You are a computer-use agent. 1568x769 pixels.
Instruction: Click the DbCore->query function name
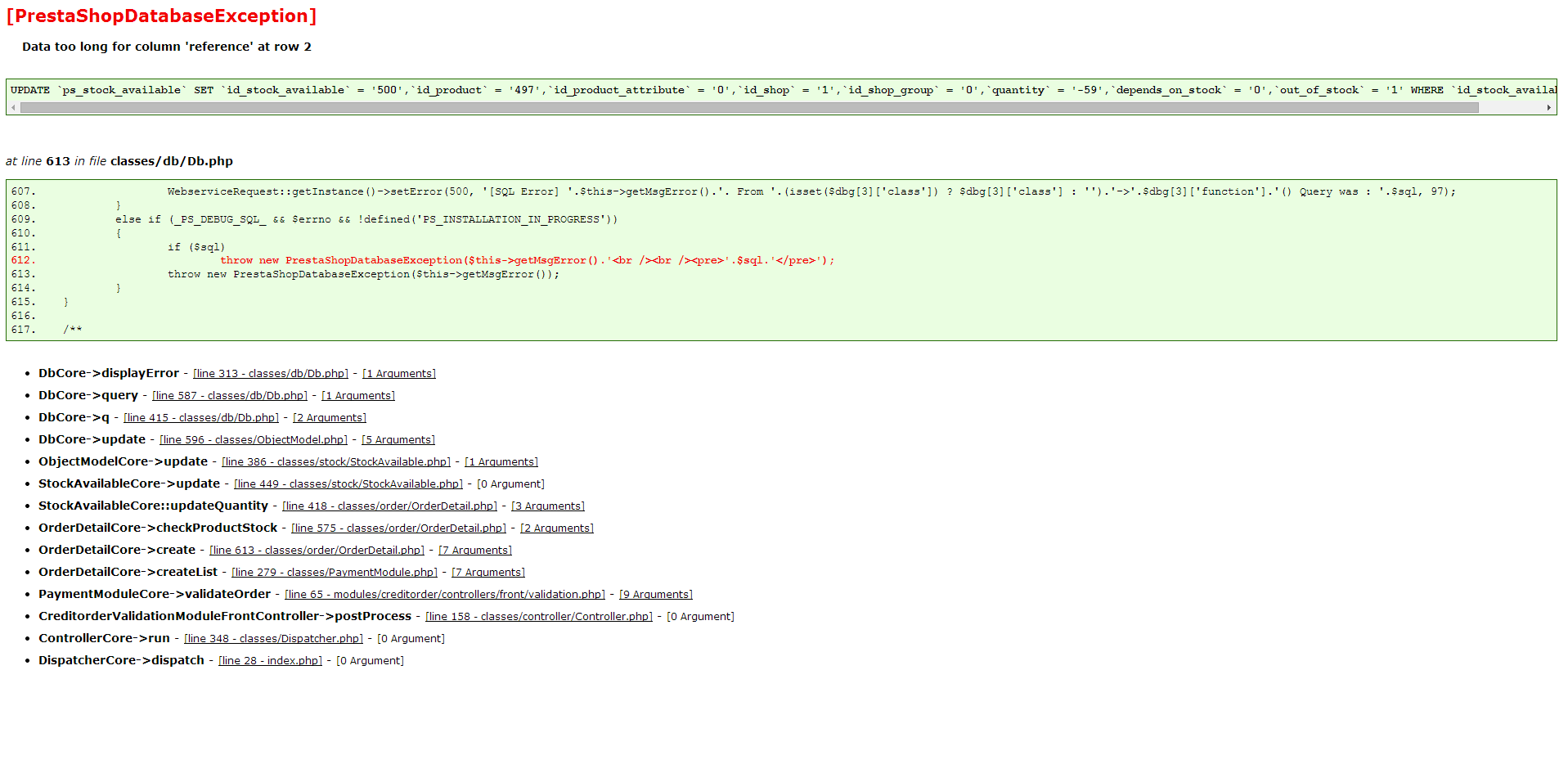[88, 395]
